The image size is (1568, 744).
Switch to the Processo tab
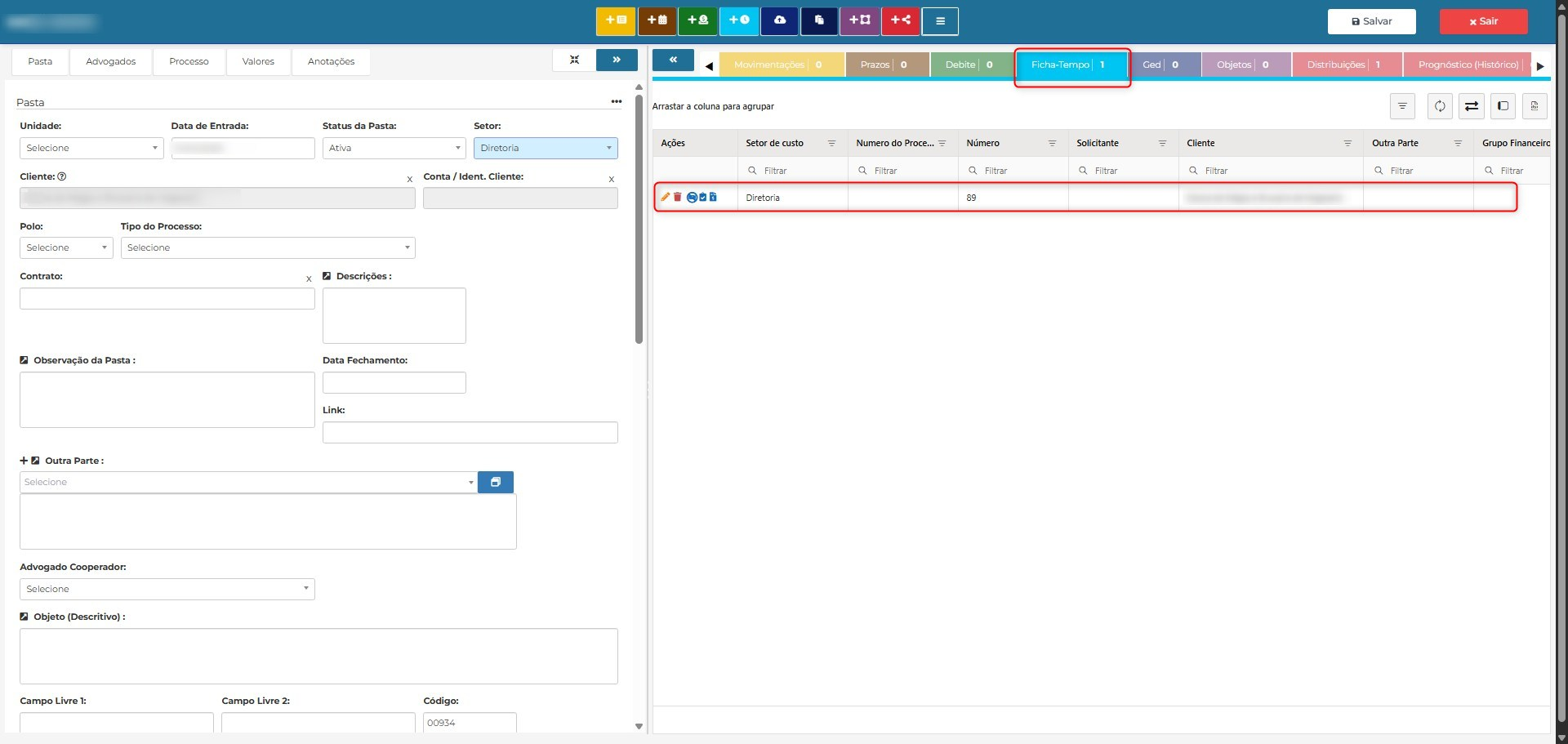(189, 61)
